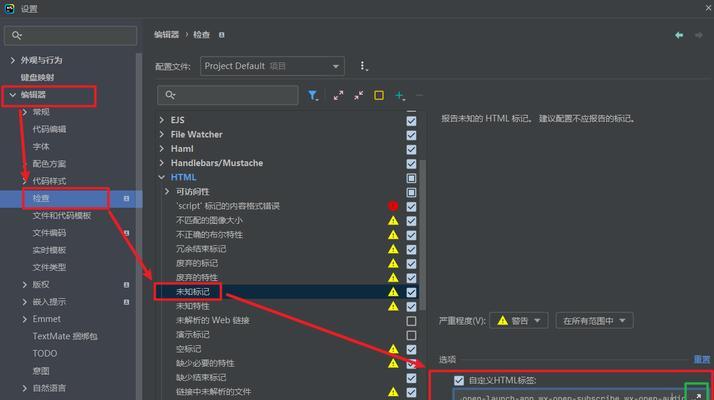Screen dimensions: 714x400
Task: Select the 废弃的特性 inspection row
Action: click(x=289, y=277)
